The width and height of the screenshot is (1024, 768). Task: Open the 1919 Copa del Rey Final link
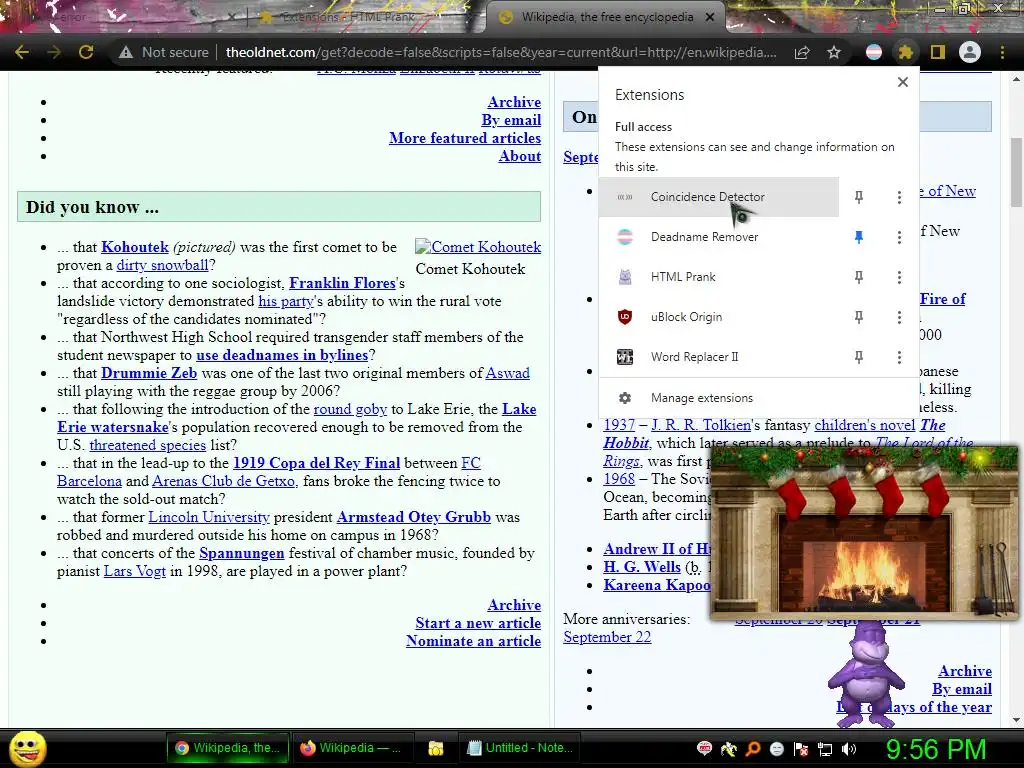(316, 463)
